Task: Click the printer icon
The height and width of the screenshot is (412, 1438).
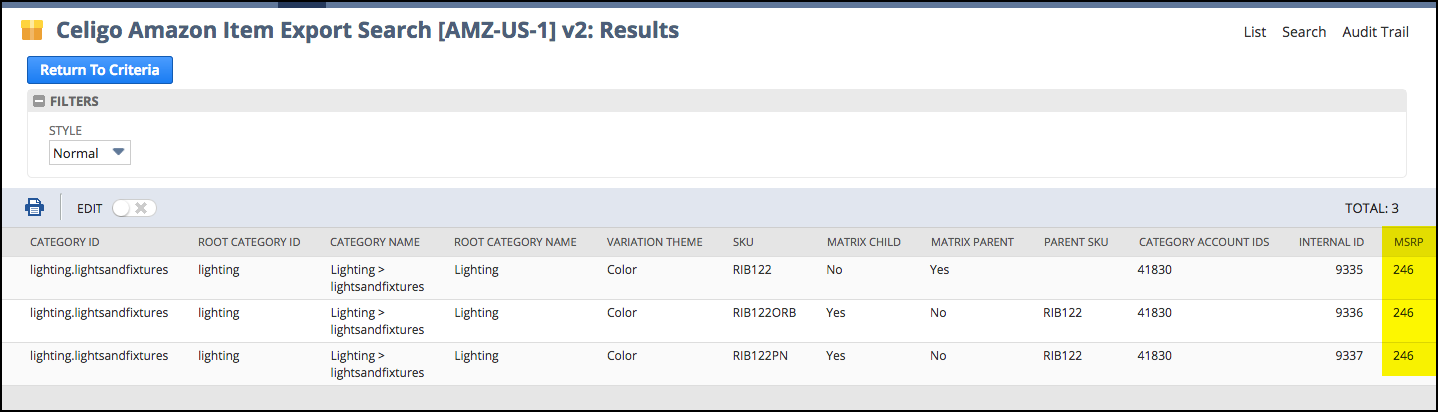Action: click(35, 207)
